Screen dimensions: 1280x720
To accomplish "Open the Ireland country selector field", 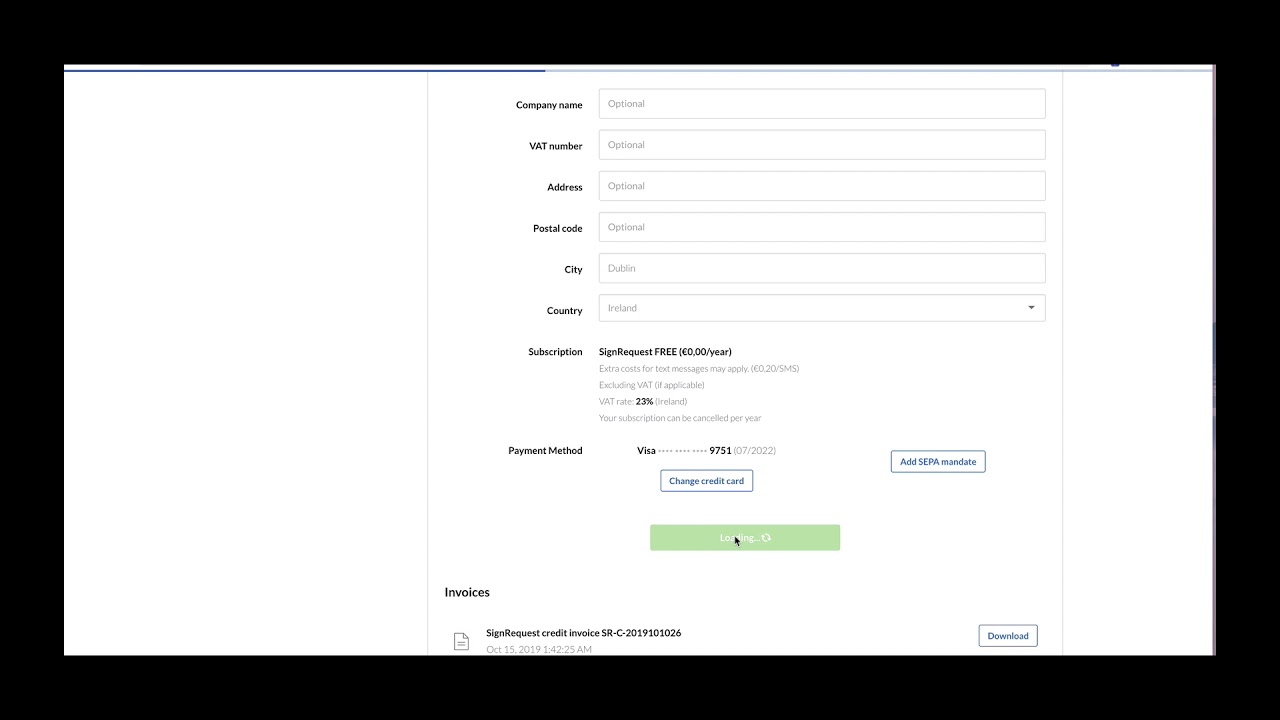I will pos(810,308).
